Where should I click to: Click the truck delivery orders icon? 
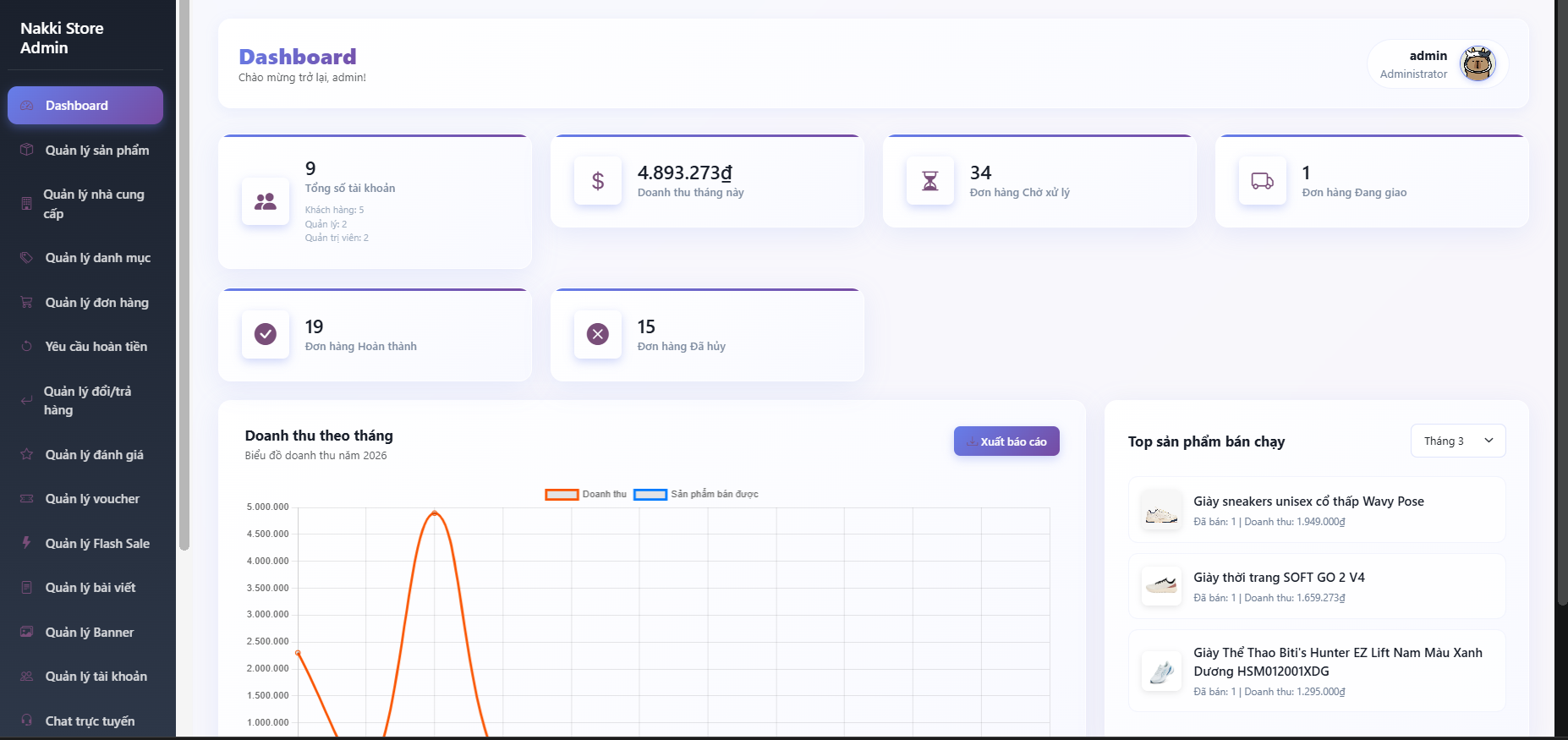(1262, 181)
